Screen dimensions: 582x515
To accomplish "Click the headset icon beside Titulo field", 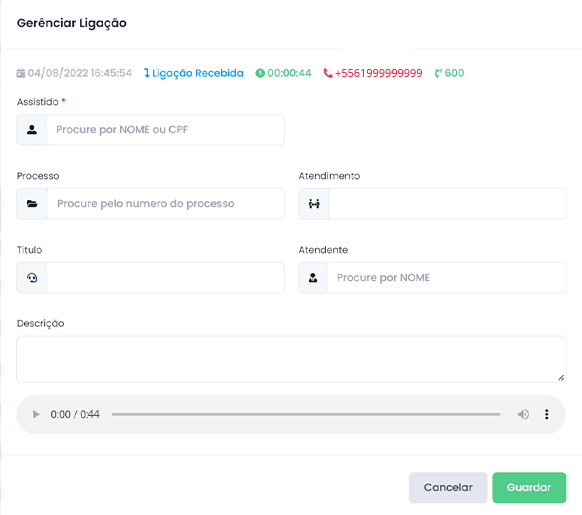I will pos(32,278).
